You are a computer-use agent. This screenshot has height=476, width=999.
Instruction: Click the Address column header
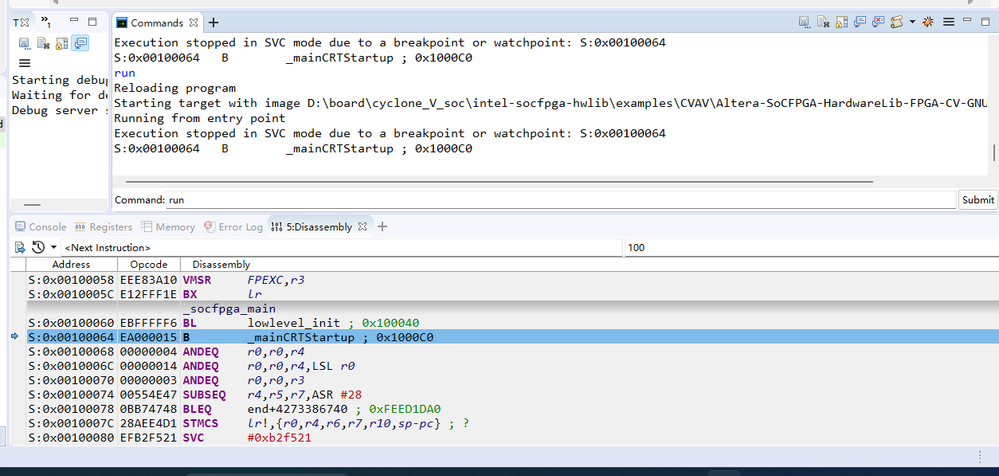[71, 264]
